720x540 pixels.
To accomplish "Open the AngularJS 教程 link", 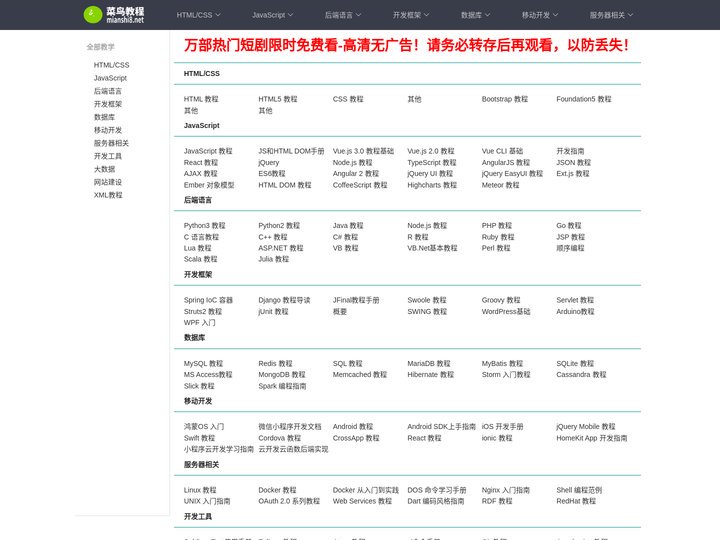I will (506, 163).
